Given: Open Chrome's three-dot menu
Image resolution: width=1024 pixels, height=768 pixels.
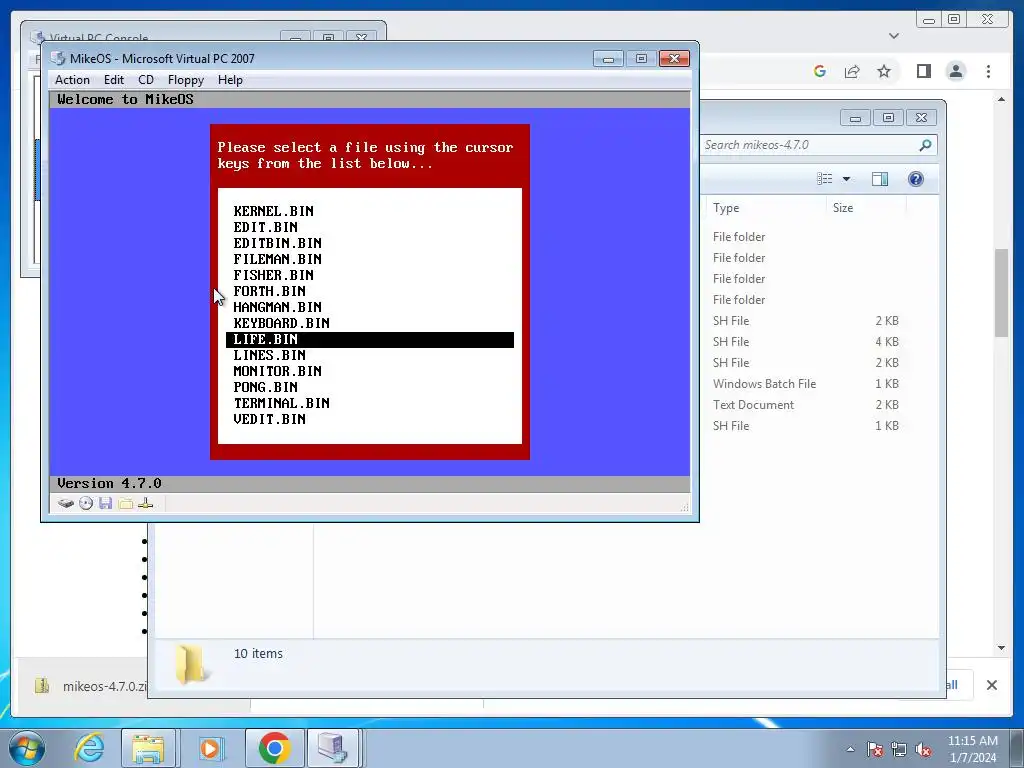Looking at the screenshot, I should click(x=989, y=71).
